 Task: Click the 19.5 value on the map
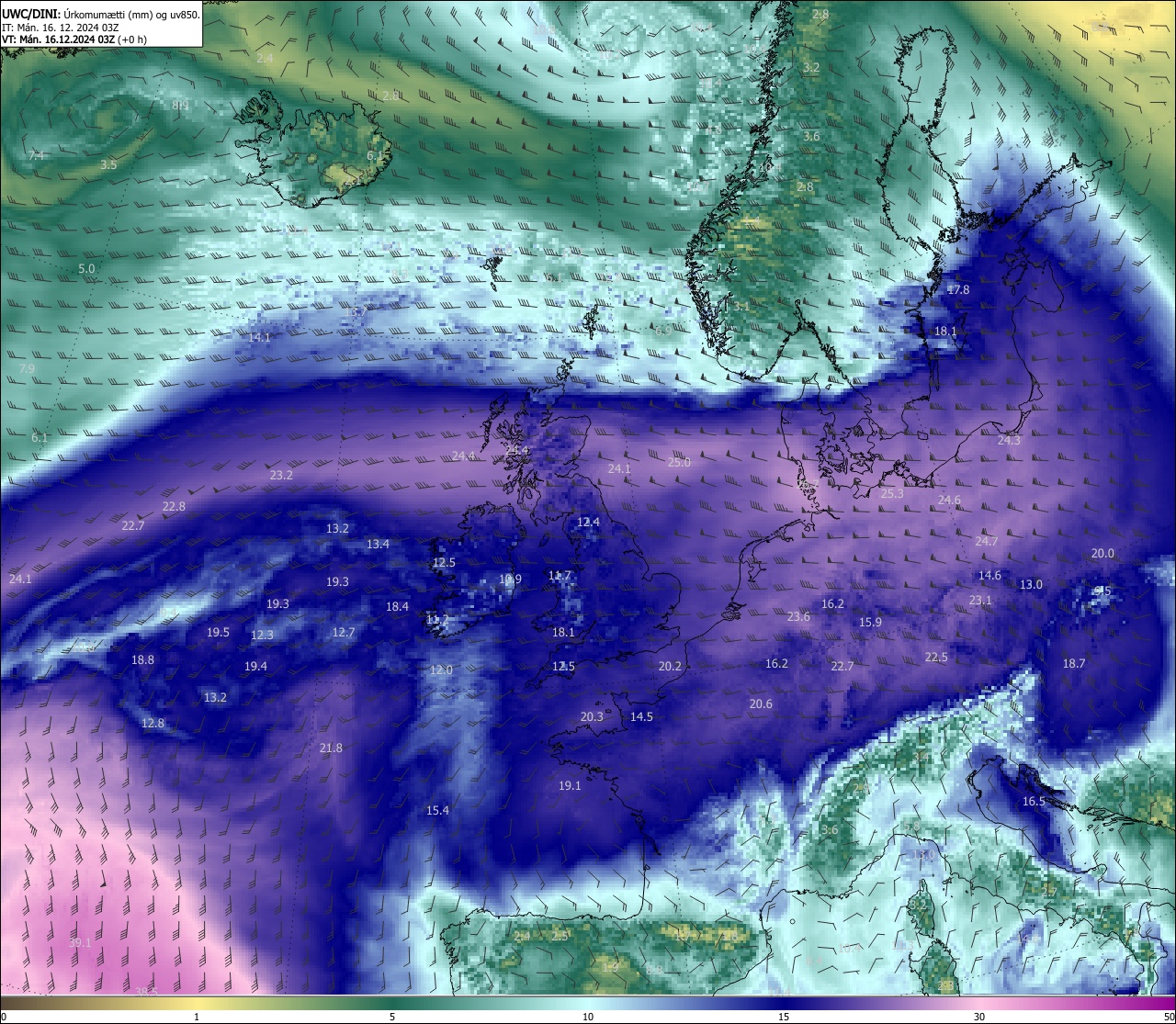218,632
